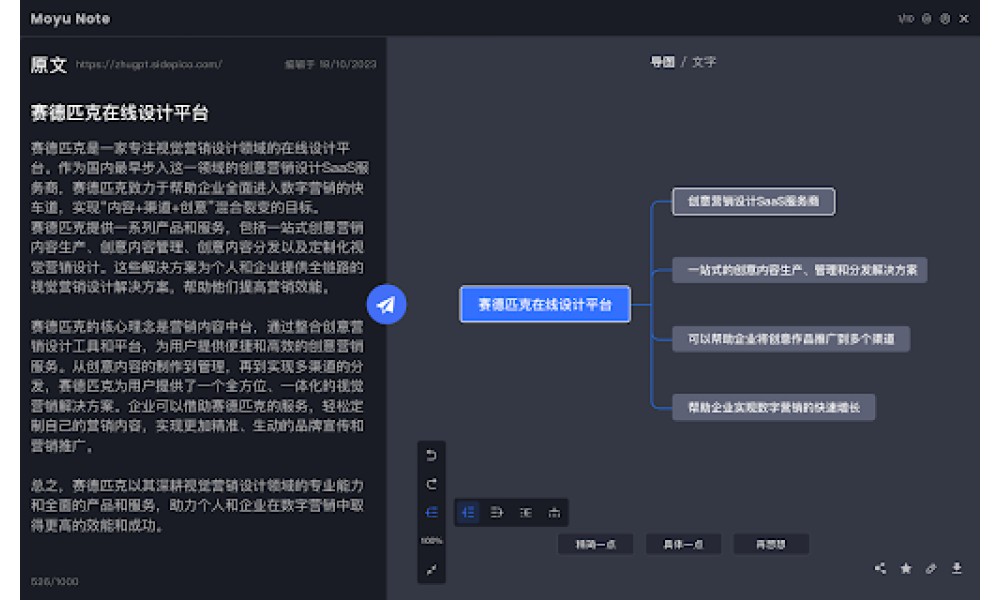Image resolution: width=1000 pixels, height=600 pixels.
Task: Open the layout picker in the vertical toolbar
Action: (432, 512)
